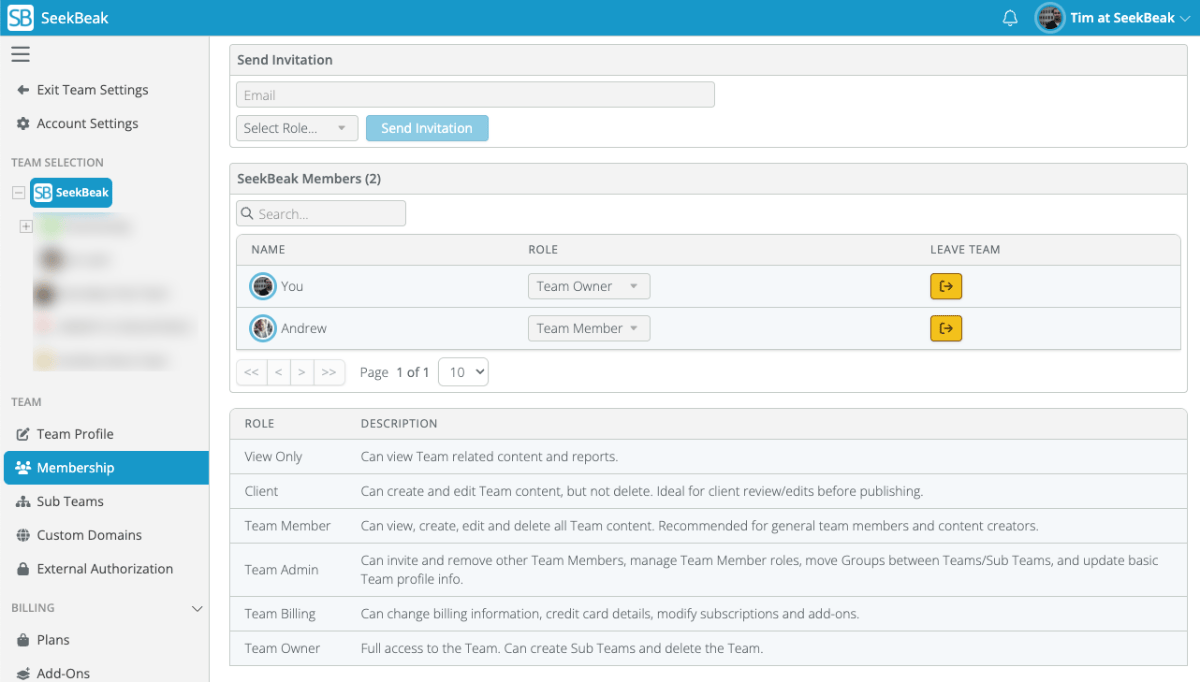1200x682 pixels.
Task: Click the leave team icon in You row
Action: click(x=946, y=286)
